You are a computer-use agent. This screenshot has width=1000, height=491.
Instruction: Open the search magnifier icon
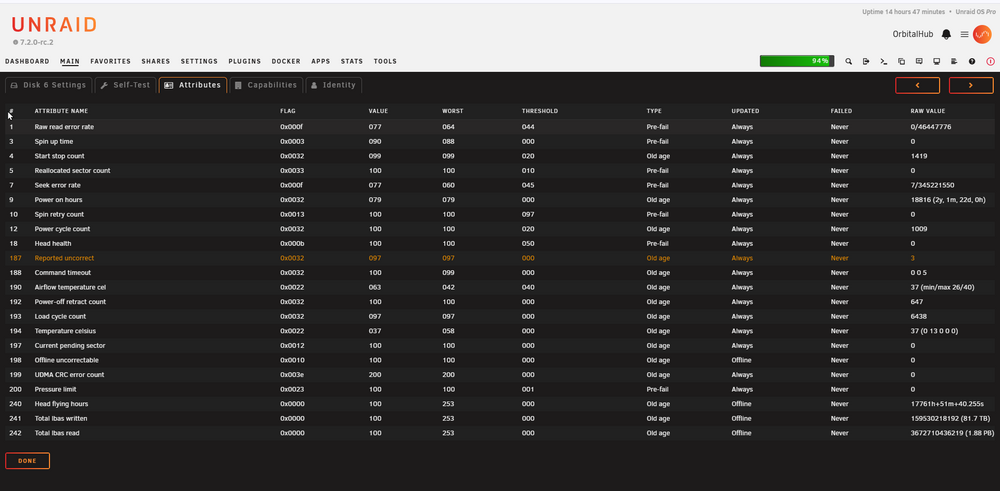849,61
